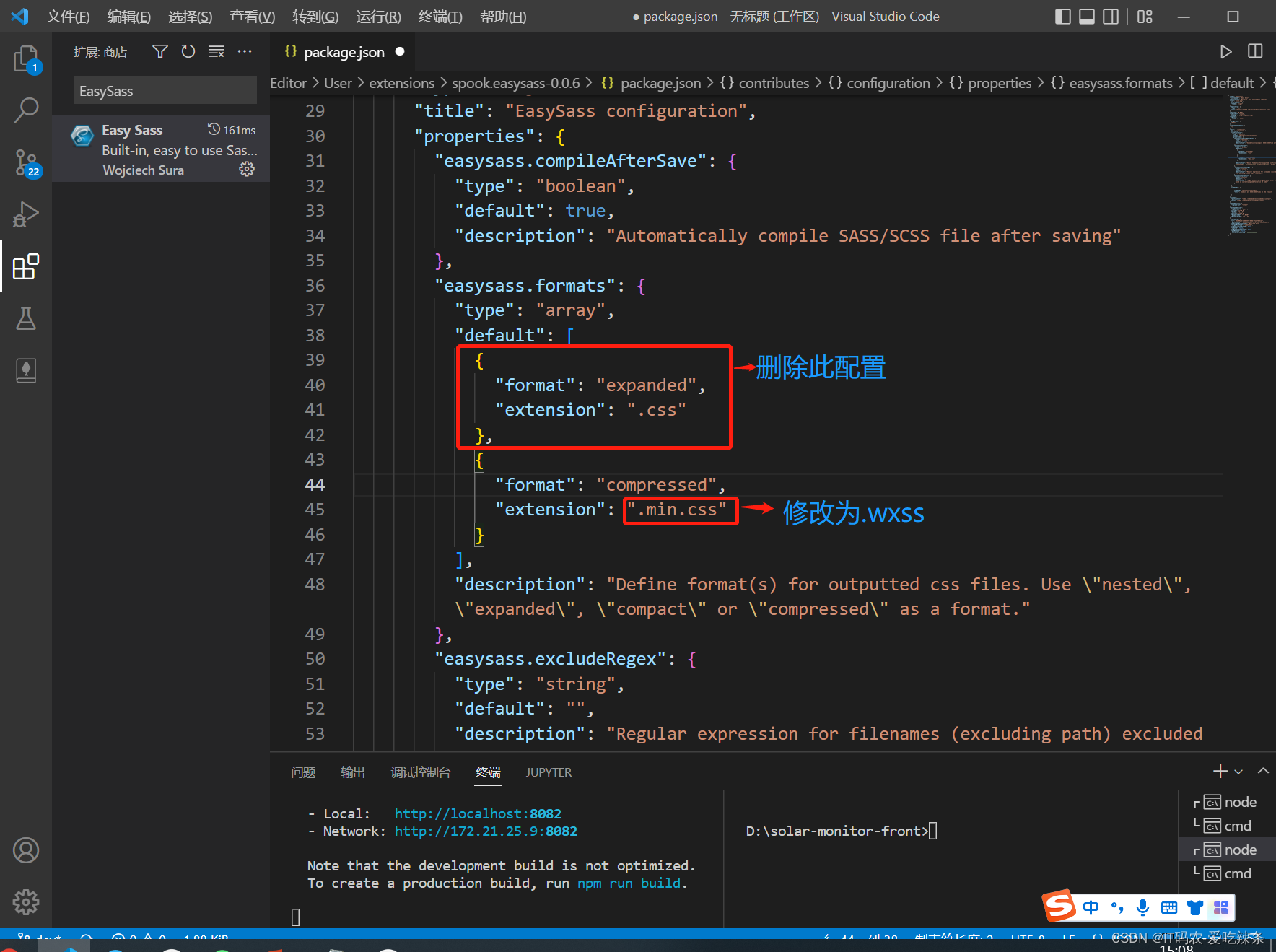Open the Testing flask icon view
This screenshot has width=1276, height=952.
point(26,318)
